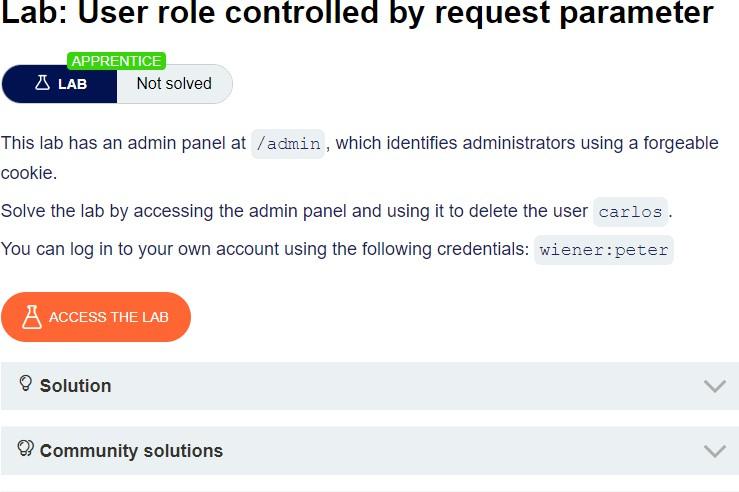Click the lightbulb icon beside Solution
739x492 pixels.
pyautogui.click(x=25, y=383)
